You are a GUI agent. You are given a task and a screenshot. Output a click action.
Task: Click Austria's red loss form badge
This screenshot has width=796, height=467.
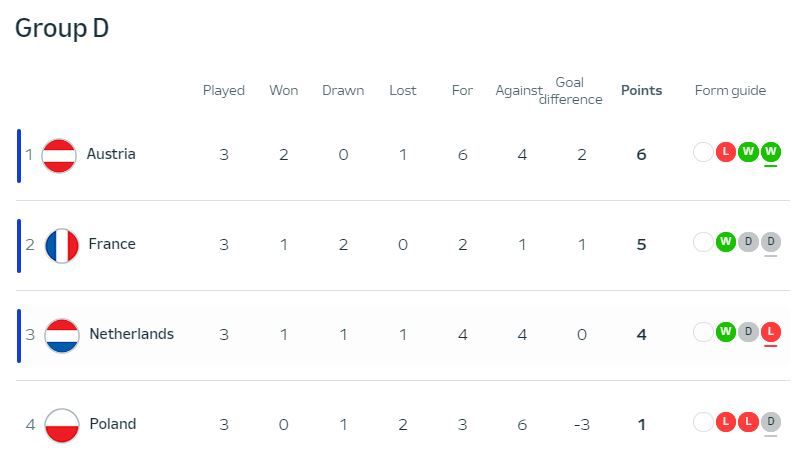727,152
